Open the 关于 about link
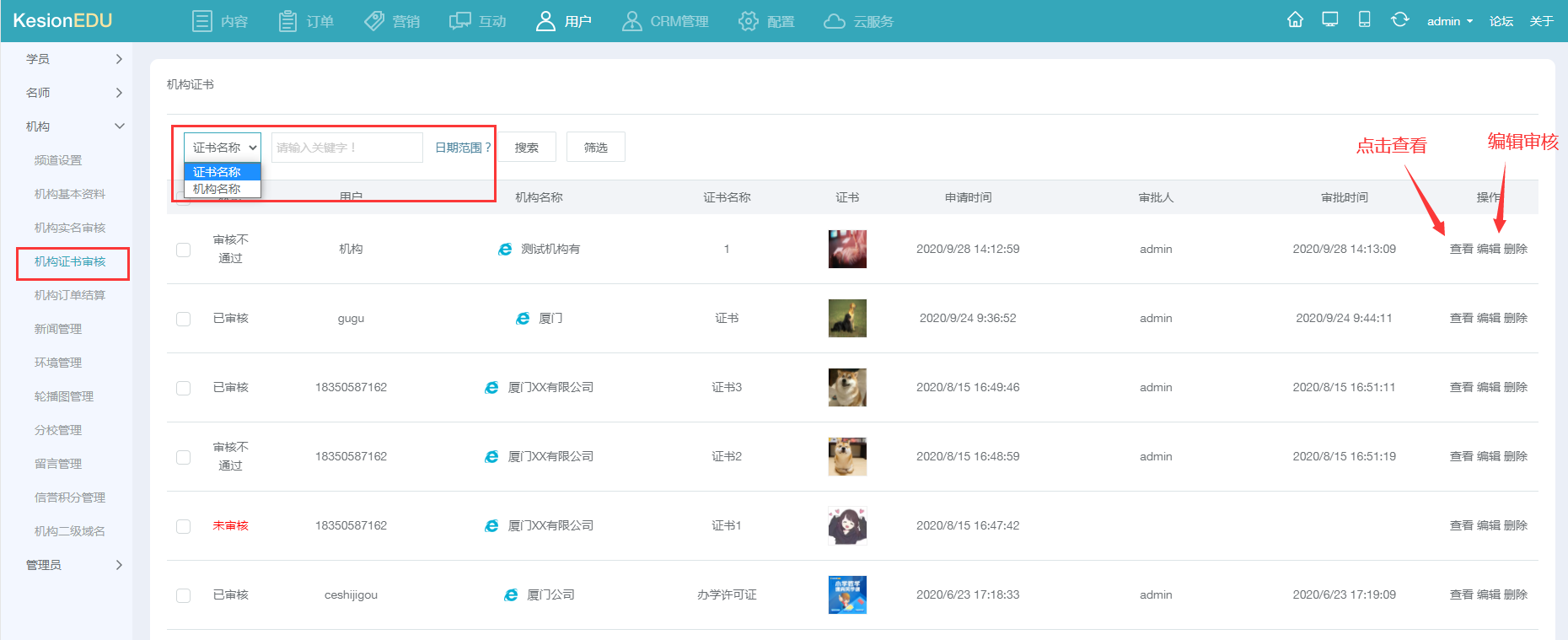1568x640 pixels. [x=1542, y=21]
